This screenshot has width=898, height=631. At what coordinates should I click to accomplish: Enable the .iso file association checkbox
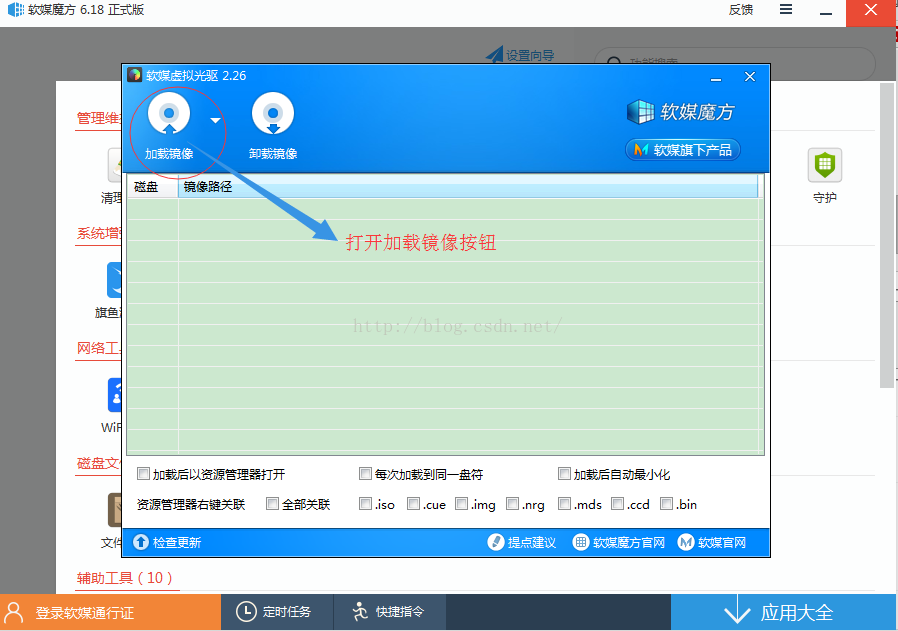point(365,504)
